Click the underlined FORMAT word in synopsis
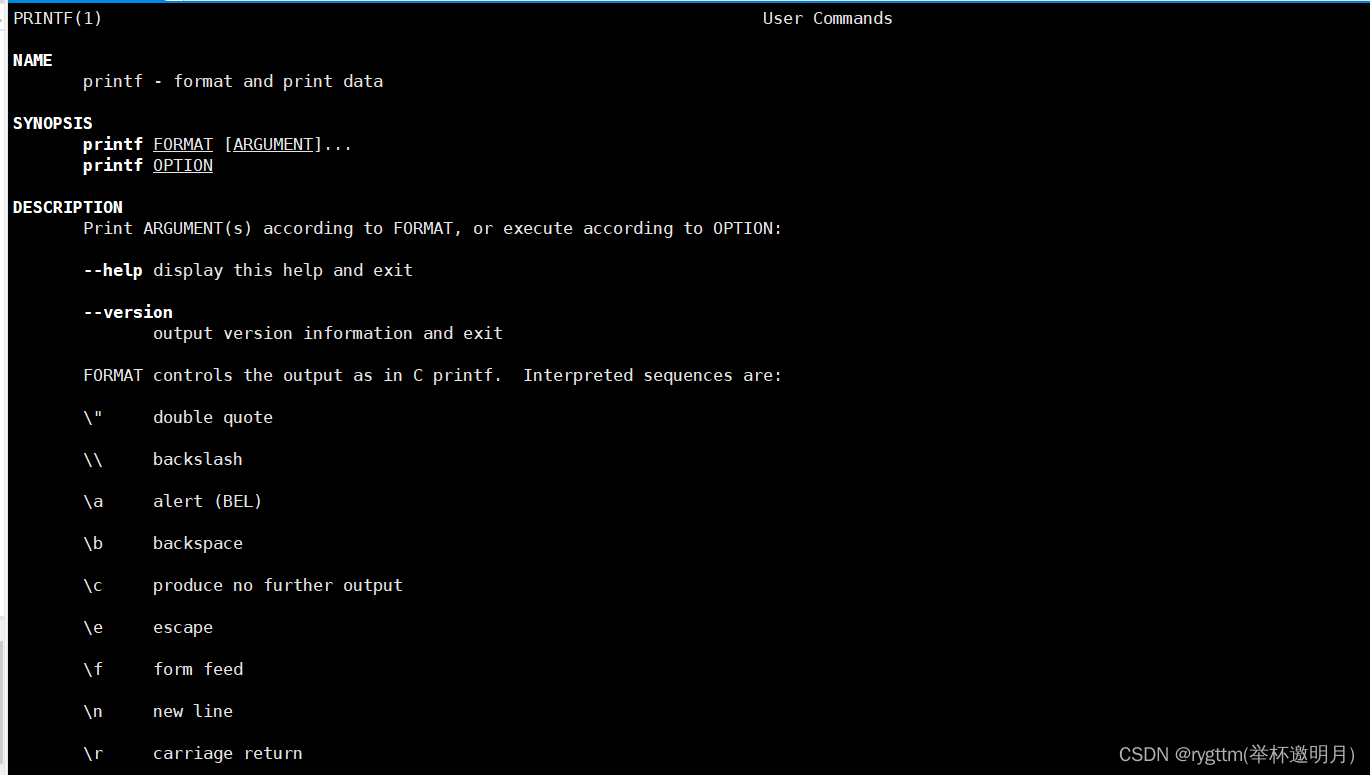The image size is (1370, 775). (x=183, y=144)
